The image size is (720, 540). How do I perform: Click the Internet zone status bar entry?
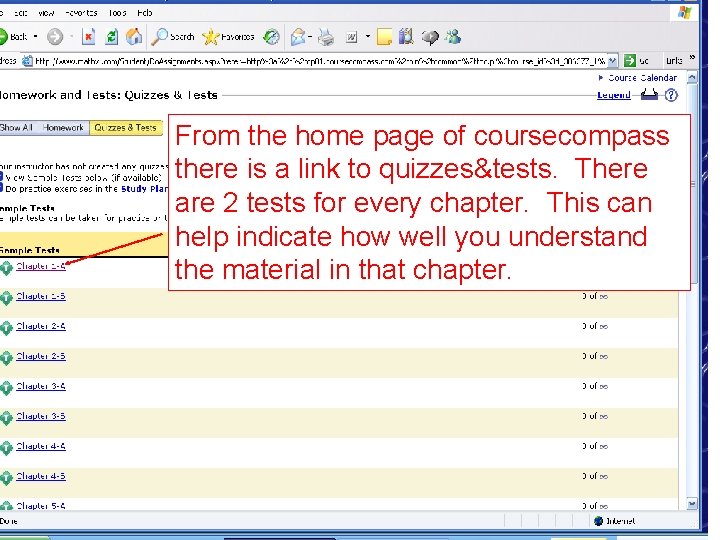pyautogui.click(x=614, y=521)
